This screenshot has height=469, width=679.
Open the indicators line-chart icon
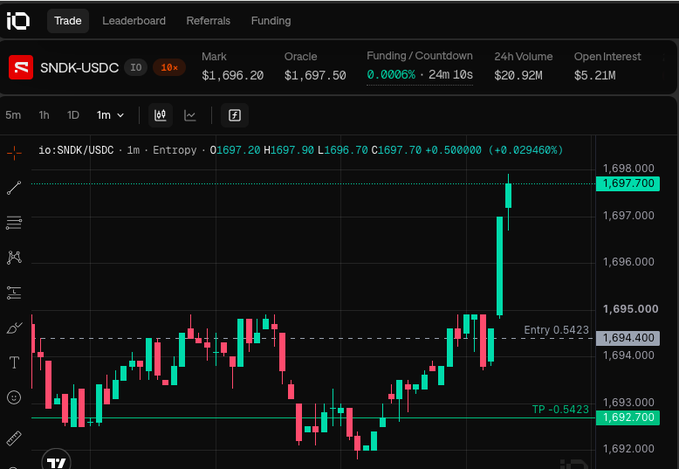tap(190, 115)
